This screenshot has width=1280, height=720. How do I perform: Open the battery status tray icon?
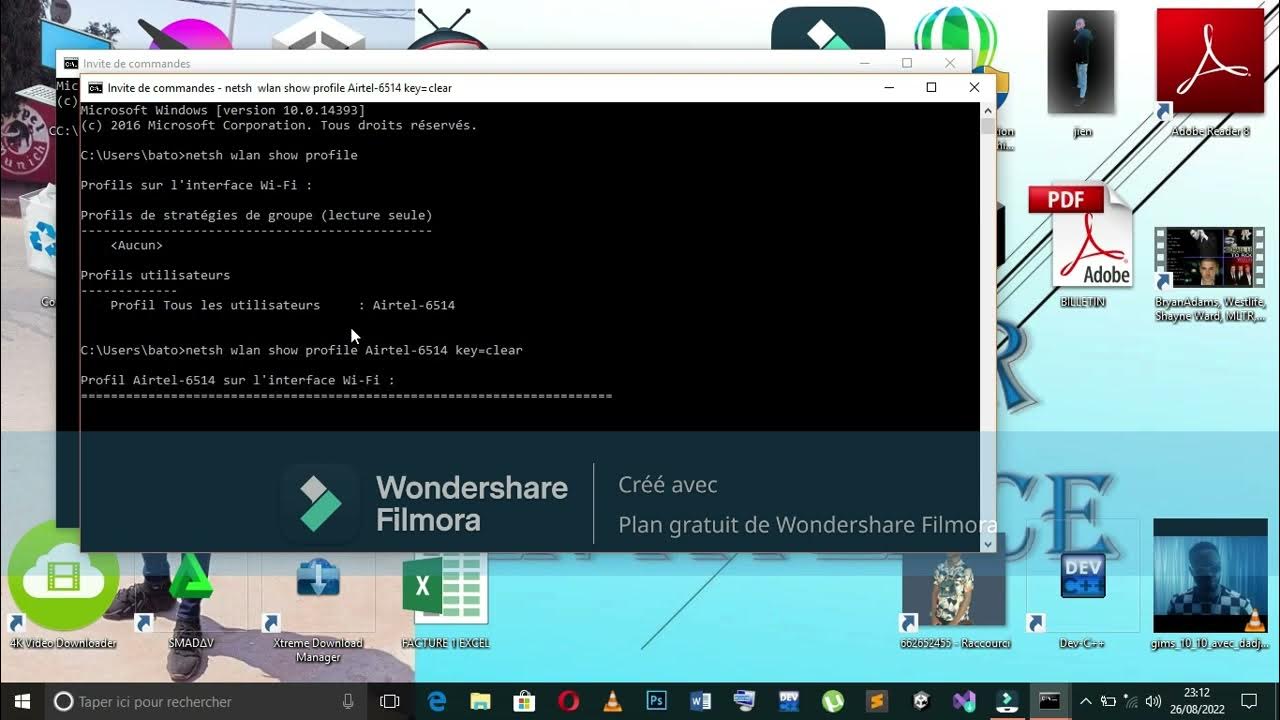coord(1108,701)
